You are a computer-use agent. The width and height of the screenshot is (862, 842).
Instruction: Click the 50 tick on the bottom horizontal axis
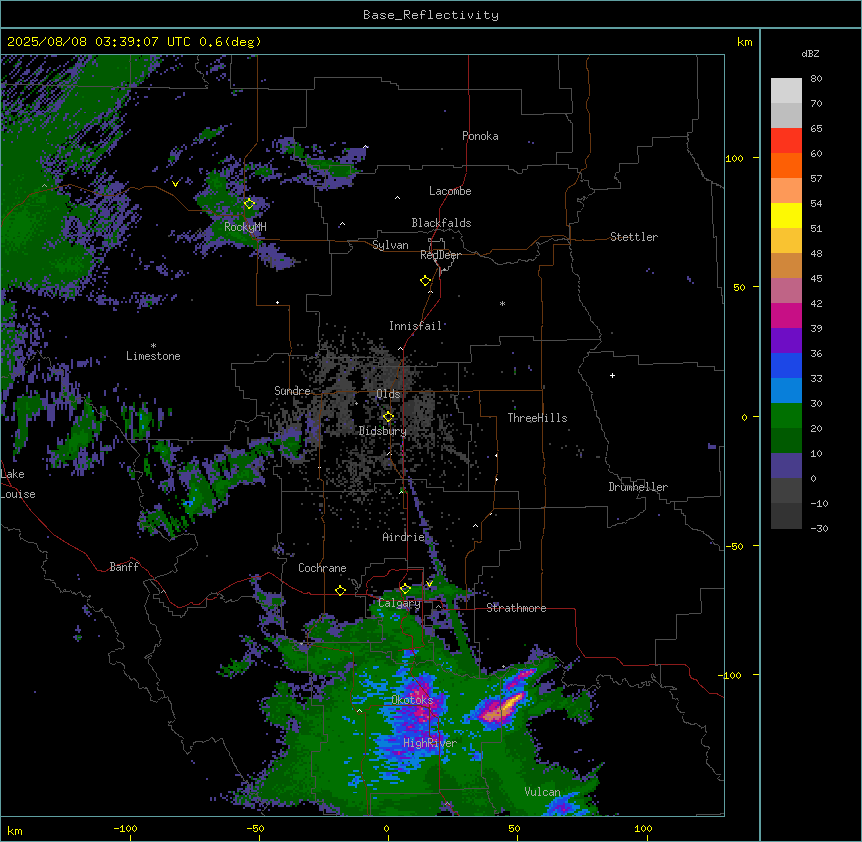[514, 828]
